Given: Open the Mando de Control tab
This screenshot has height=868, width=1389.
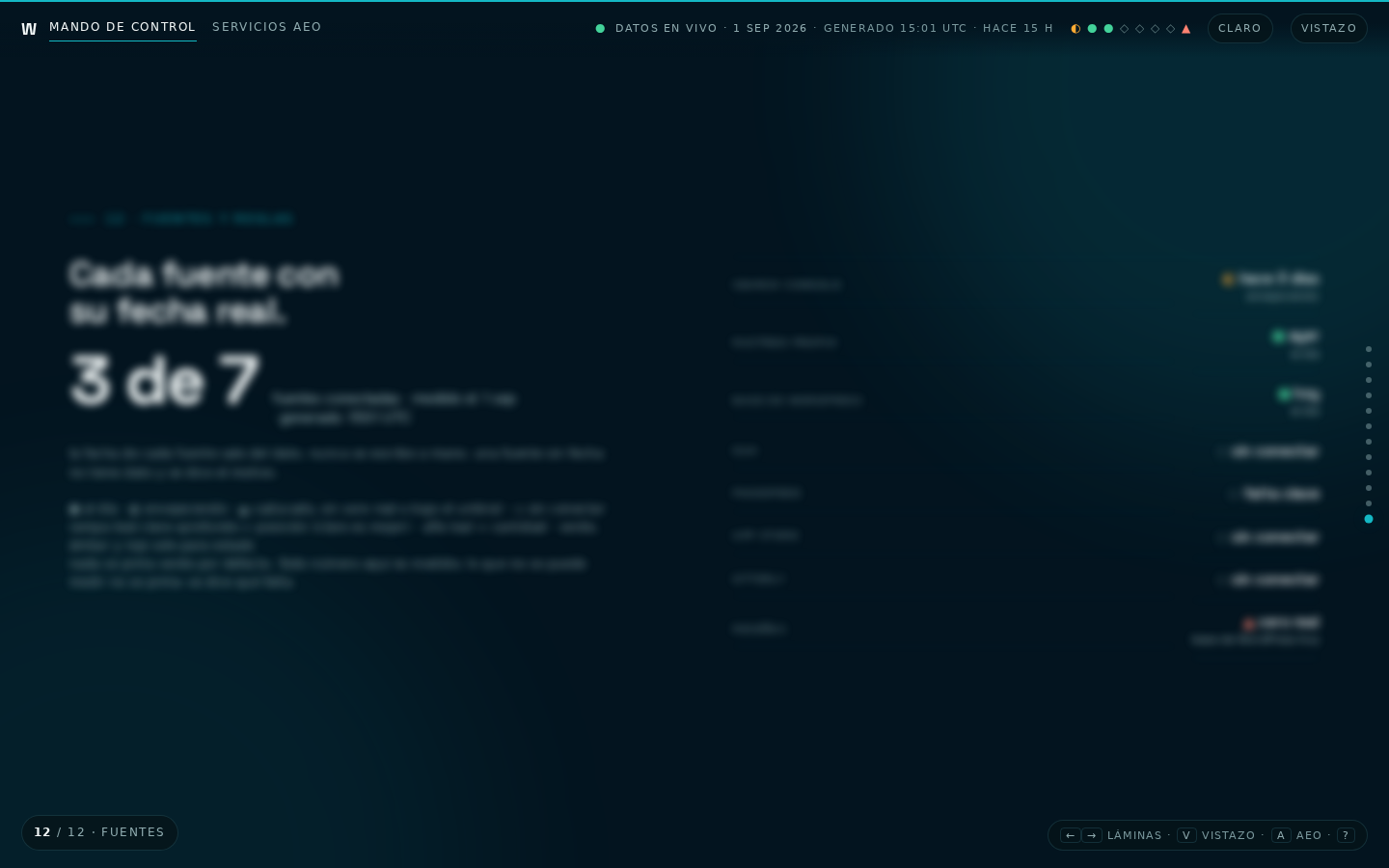Looking at the screenshot, I should [x=123, y=27].
